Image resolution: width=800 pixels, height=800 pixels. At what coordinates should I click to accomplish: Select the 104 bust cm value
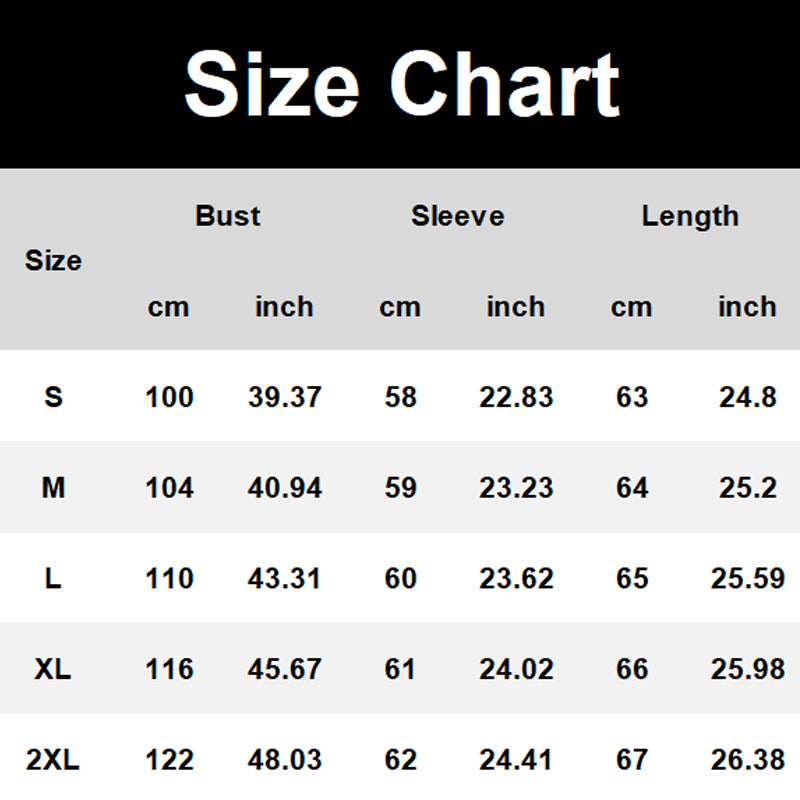(x=169, y=488)
